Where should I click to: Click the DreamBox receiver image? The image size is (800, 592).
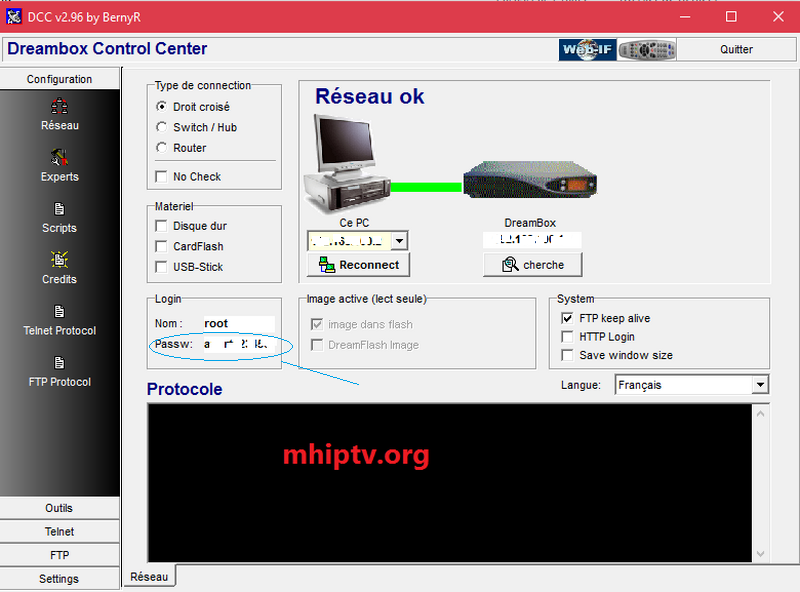pyautogui.click(x=530, y=180)
